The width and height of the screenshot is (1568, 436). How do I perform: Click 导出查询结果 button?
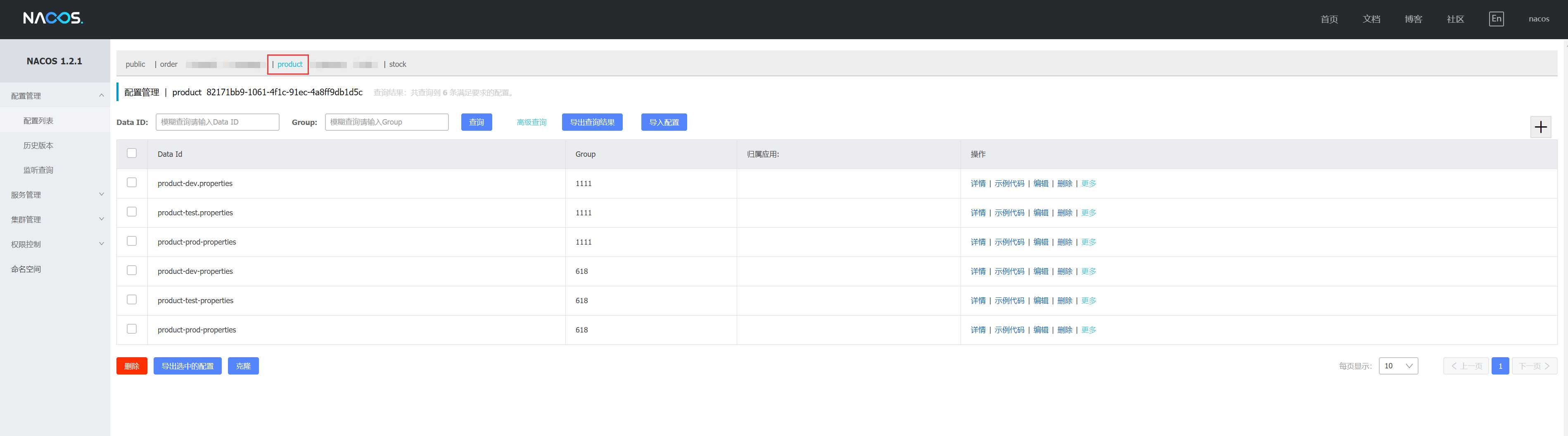click(x=592, y=122)
